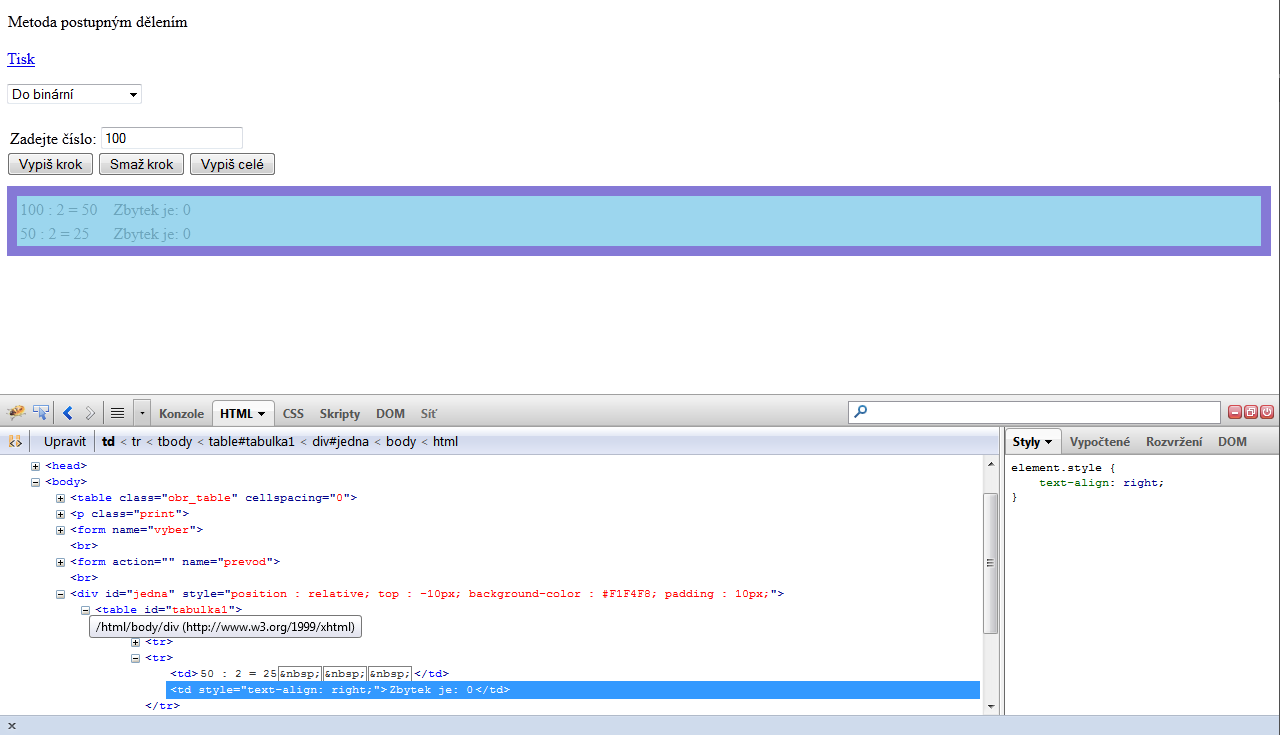The height and width of the screenshot is (735, 1280).
Task: Click the HTML panel scrollbar down arrow
Action: click(991, 706)
